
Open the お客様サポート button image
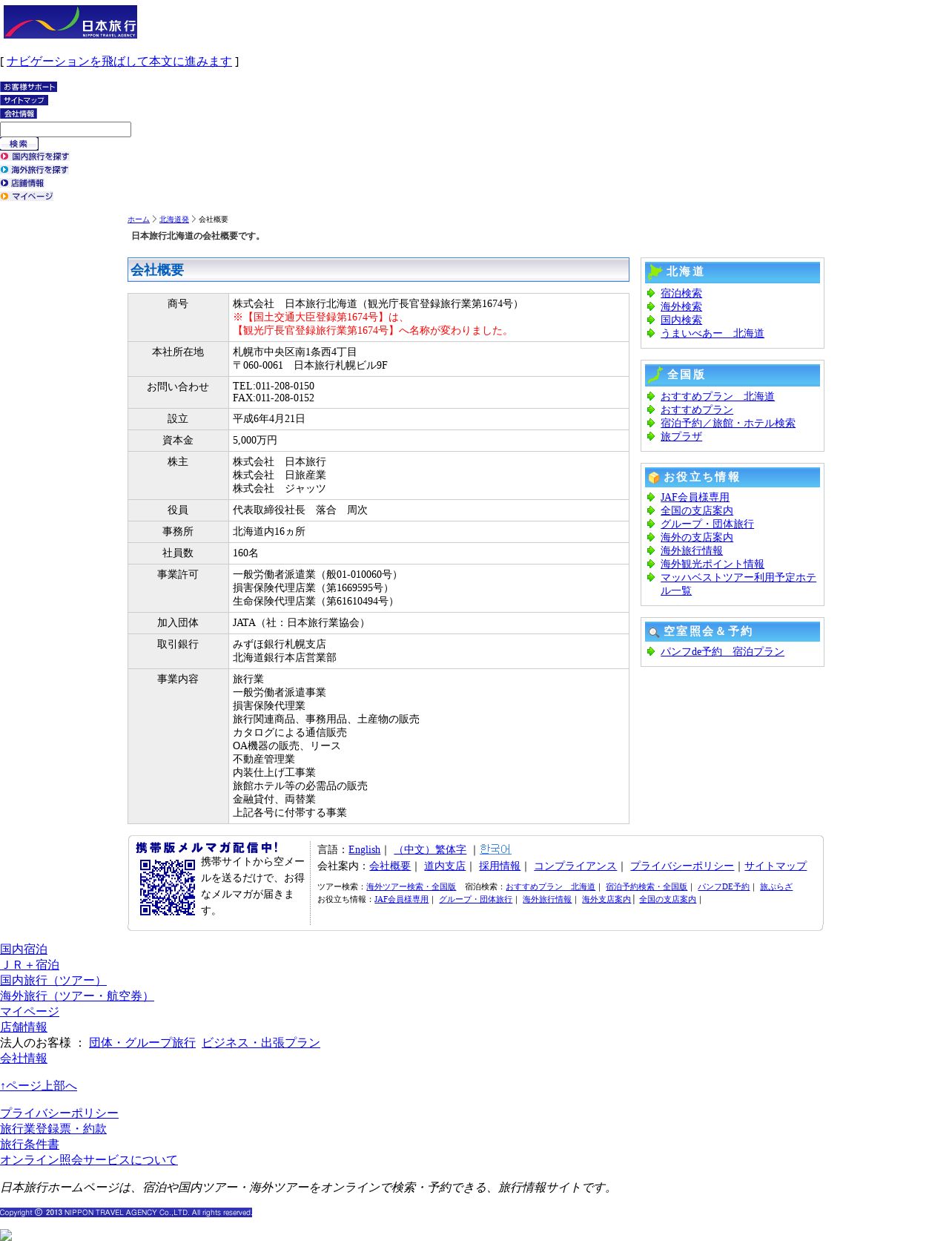28,87
